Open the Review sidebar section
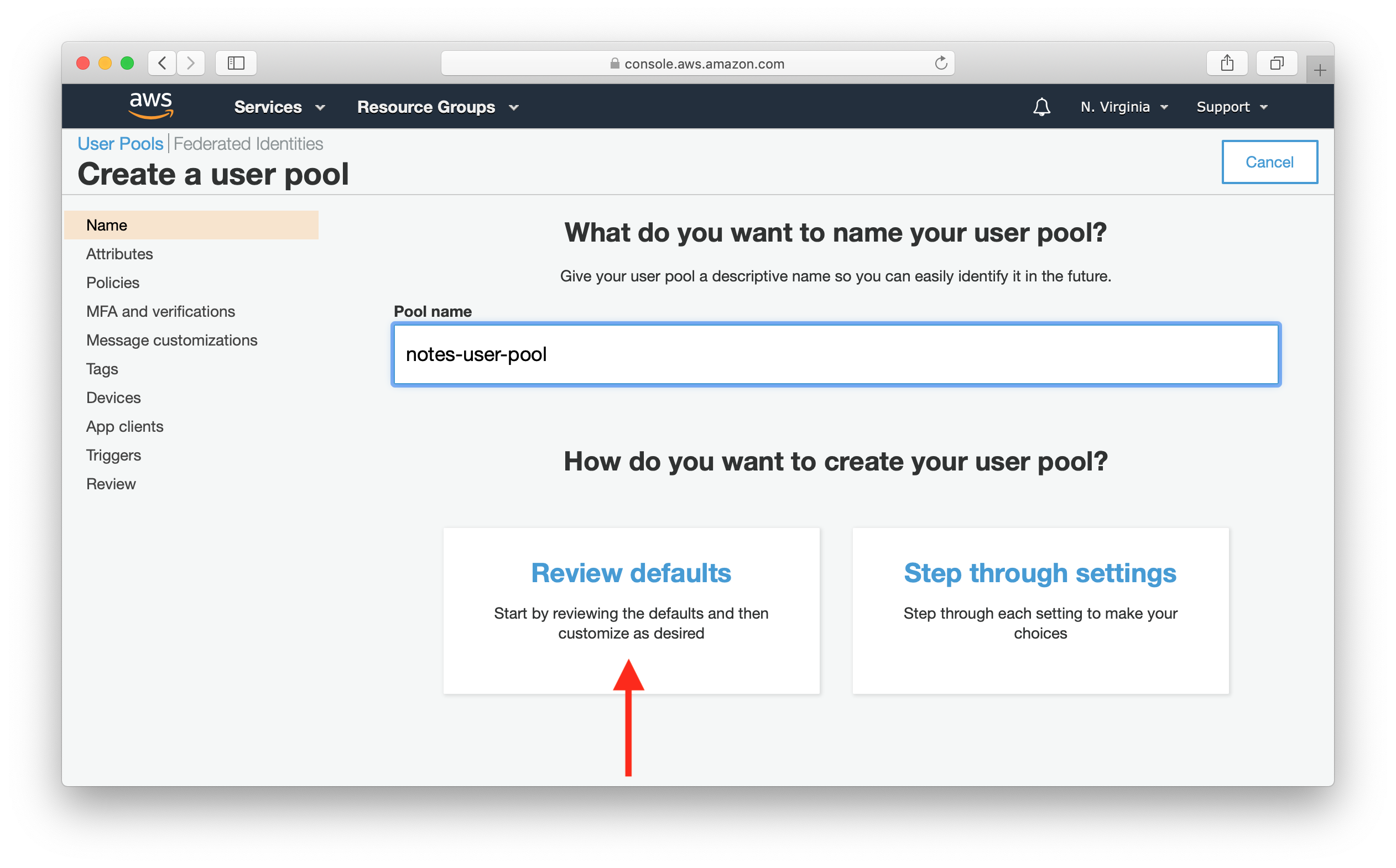The height and width of the screenshot is (868, 1396). point(111,483)
